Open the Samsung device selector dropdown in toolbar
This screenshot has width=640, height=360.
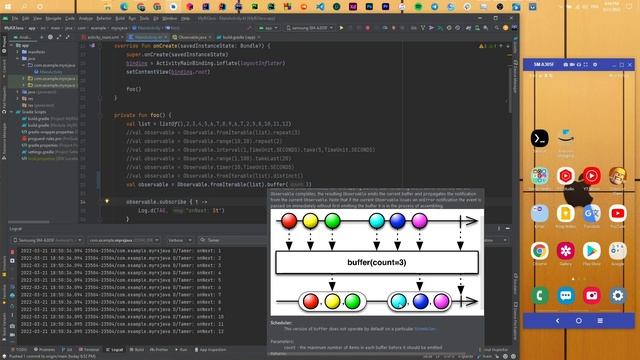click(x=310, y=28)
